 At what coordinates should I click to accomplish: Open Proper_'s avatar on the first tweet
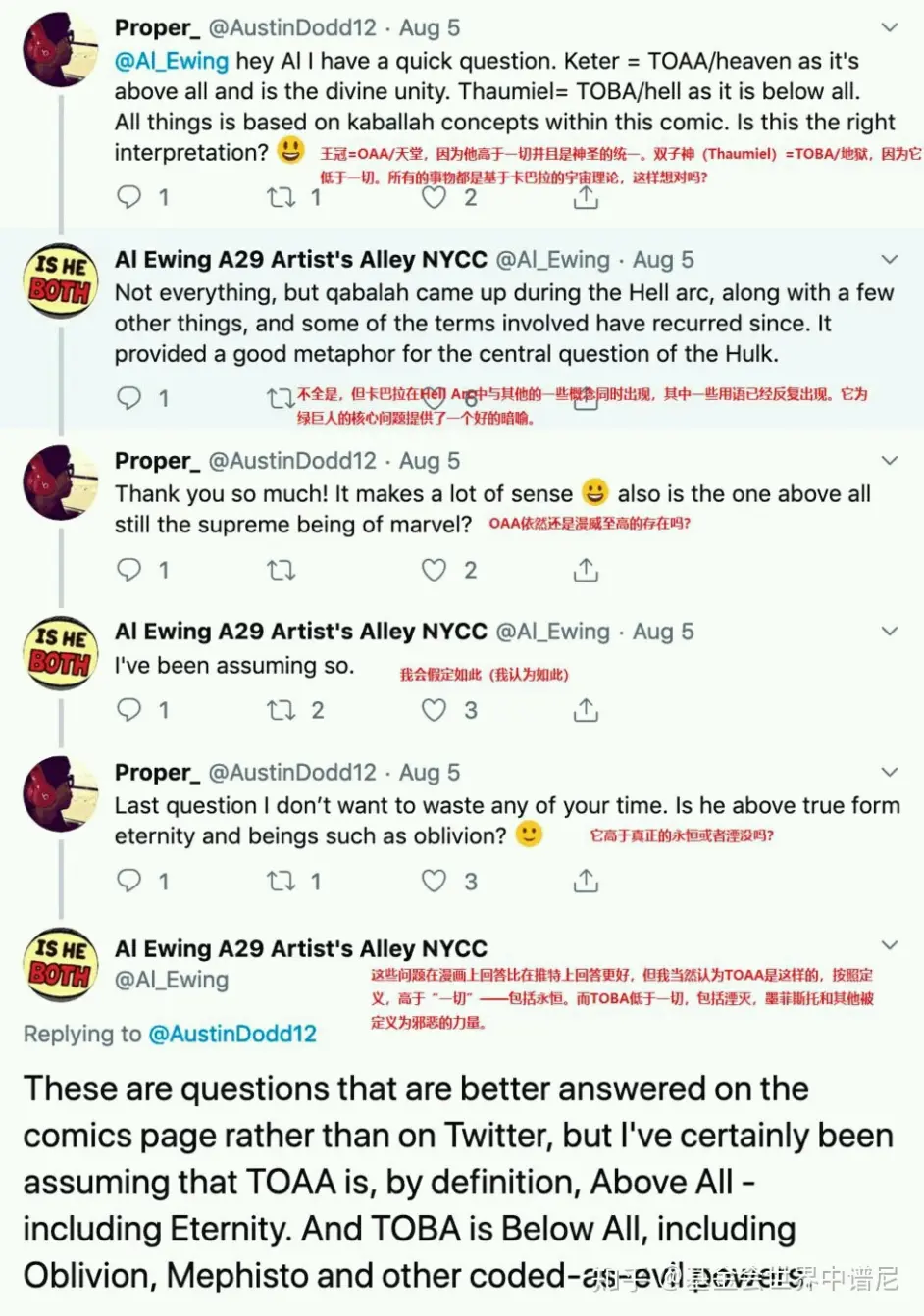pos(61,51)
